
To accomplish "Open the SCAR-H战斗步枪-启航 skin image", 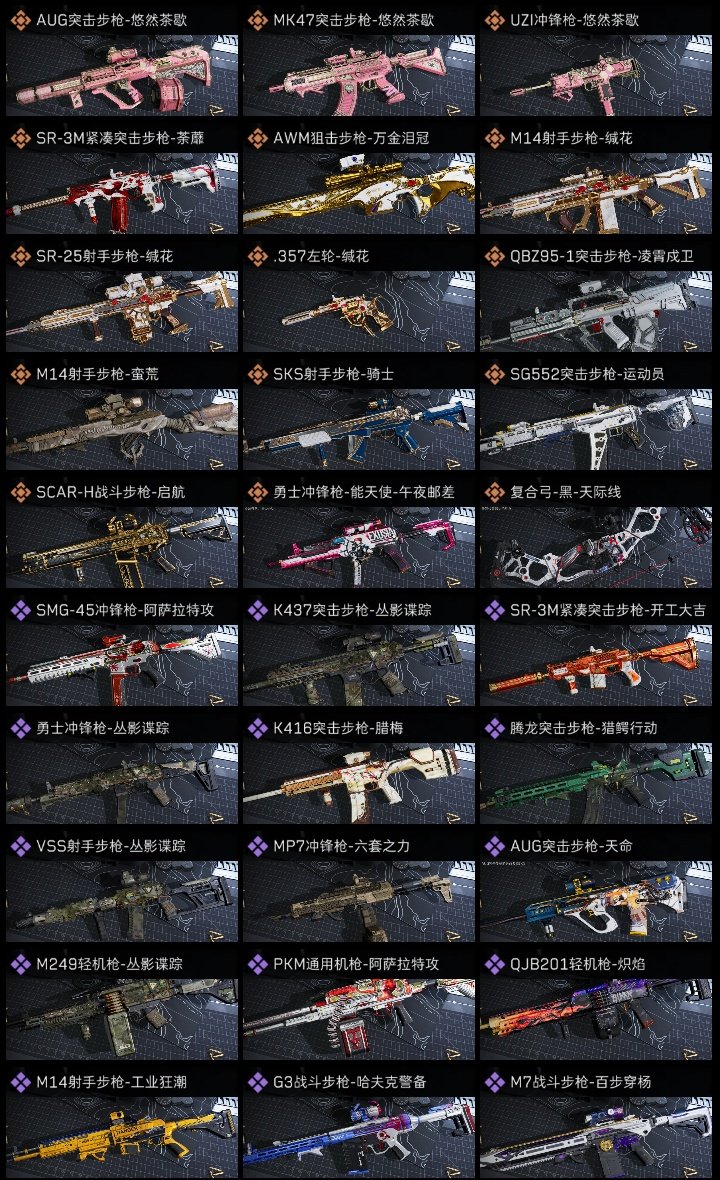I will [x=122, y=547].
